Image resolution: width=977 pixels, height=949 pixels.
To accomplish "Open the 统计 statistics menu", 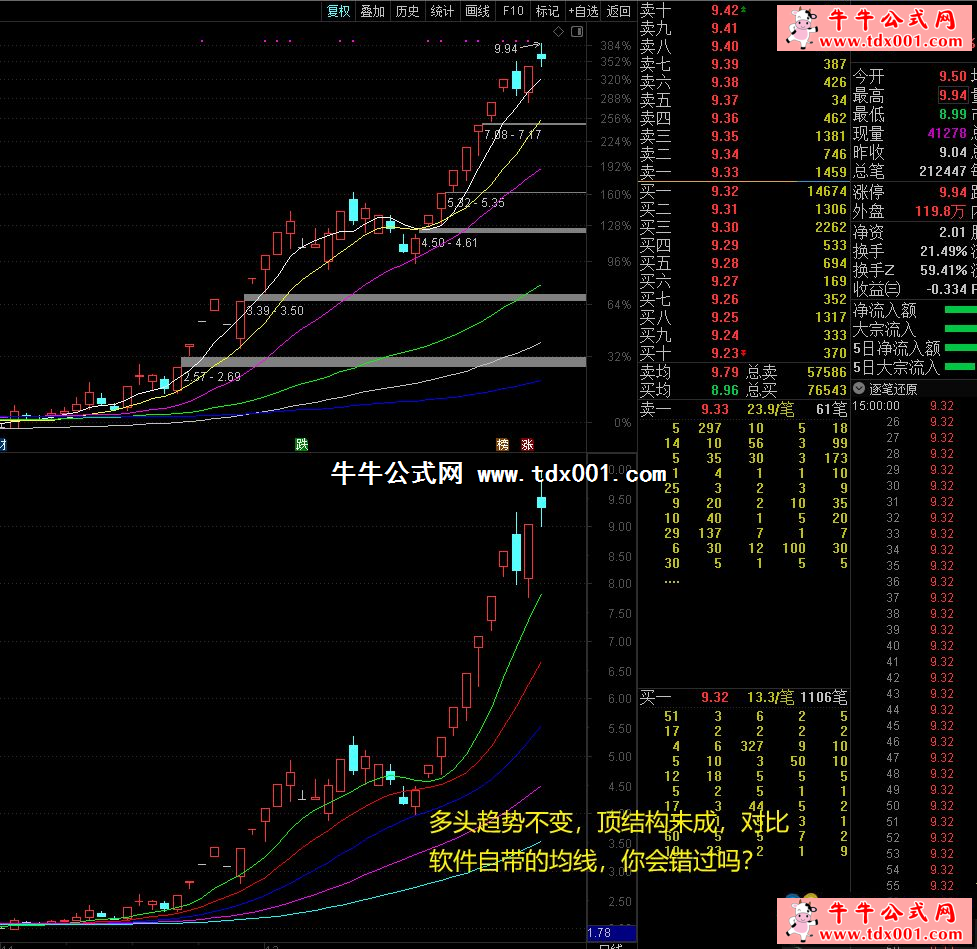I will [442, 11].
